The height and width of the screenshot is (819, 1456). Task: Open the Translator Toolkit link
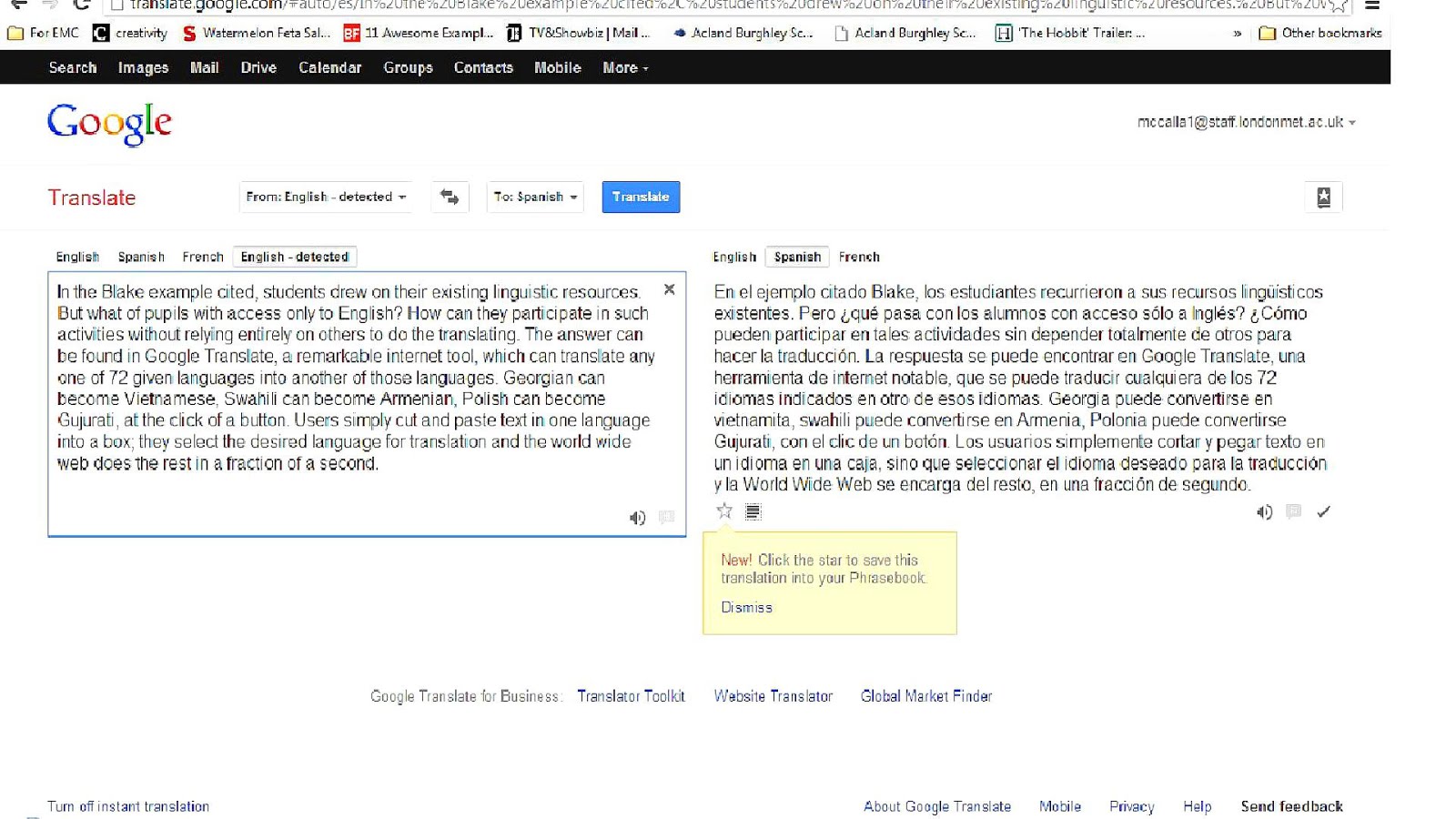[631, 696]
